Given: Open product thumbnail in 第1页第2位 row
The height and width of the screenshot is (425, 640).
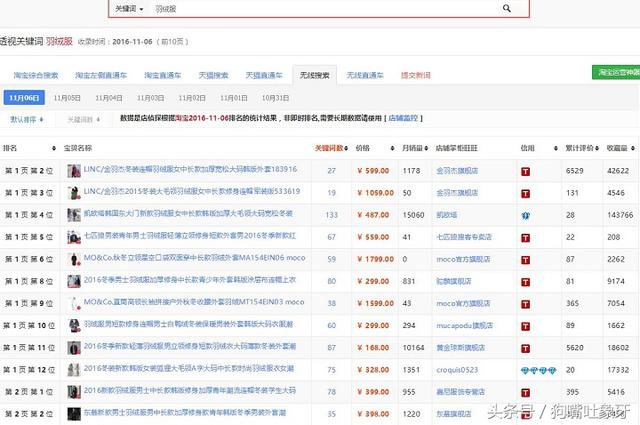Looking at the screenshot, I should [74, 171].
